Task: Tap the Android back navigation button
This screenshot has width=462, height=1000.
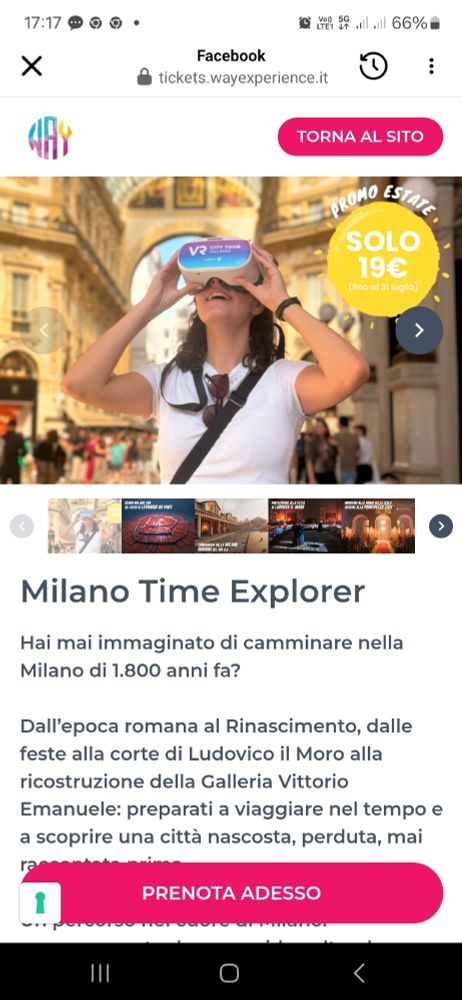Action: pyautogui.click(x=359, y=973)
